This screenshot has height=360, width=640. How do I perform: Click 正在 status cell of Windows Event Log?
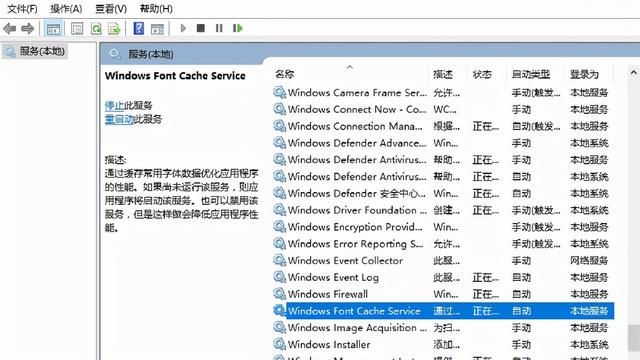(485, 277)
